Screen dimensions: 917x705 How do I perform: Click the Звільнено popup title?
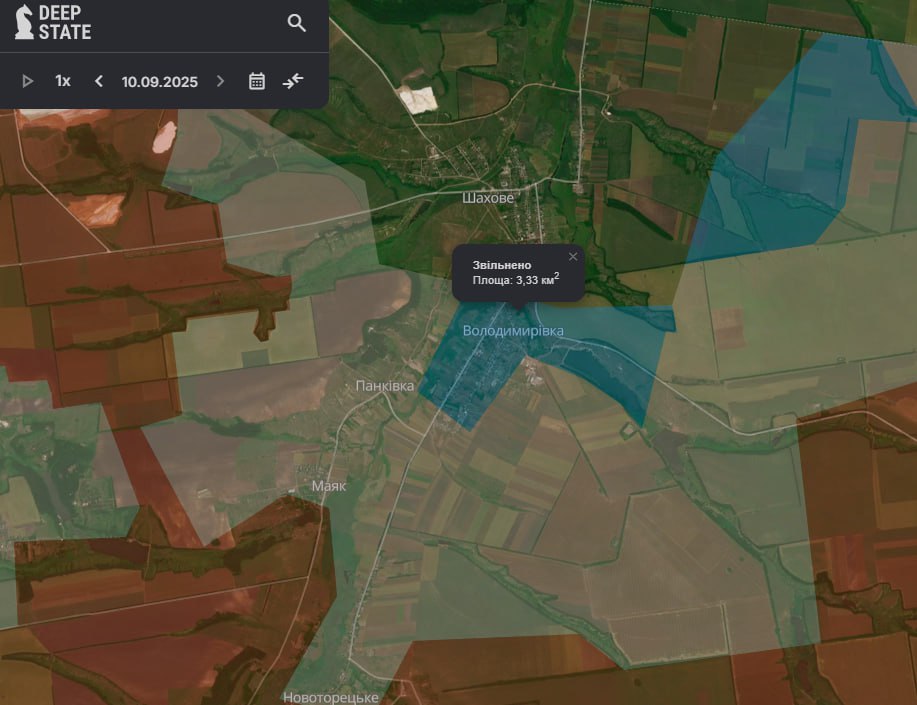click(x=495, y=264)
